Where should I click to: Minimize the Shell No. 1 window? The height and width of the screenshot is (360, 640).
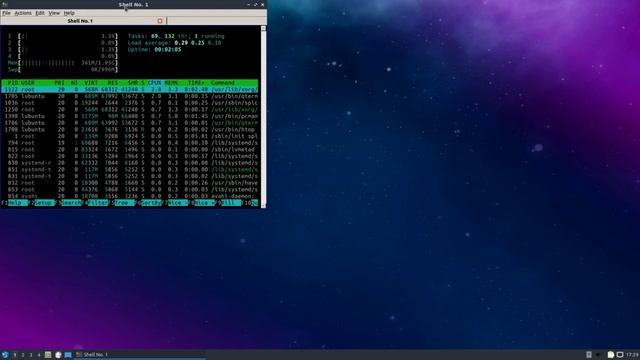point(249,4)
